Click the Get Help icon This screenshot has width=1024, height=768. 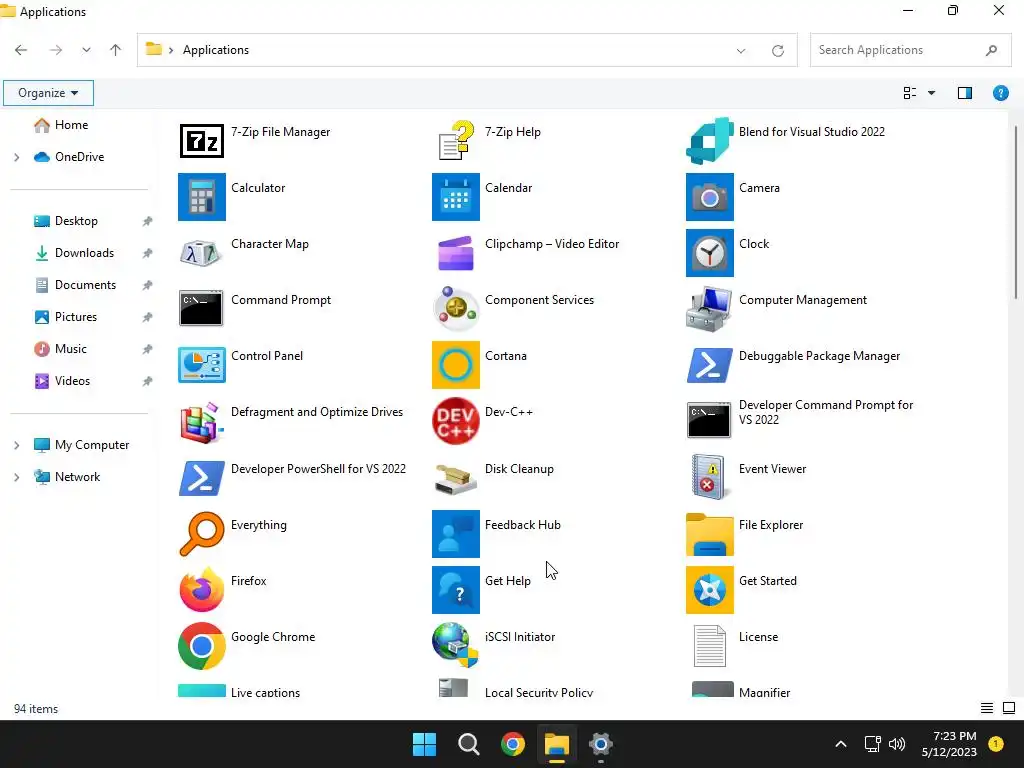456,590
